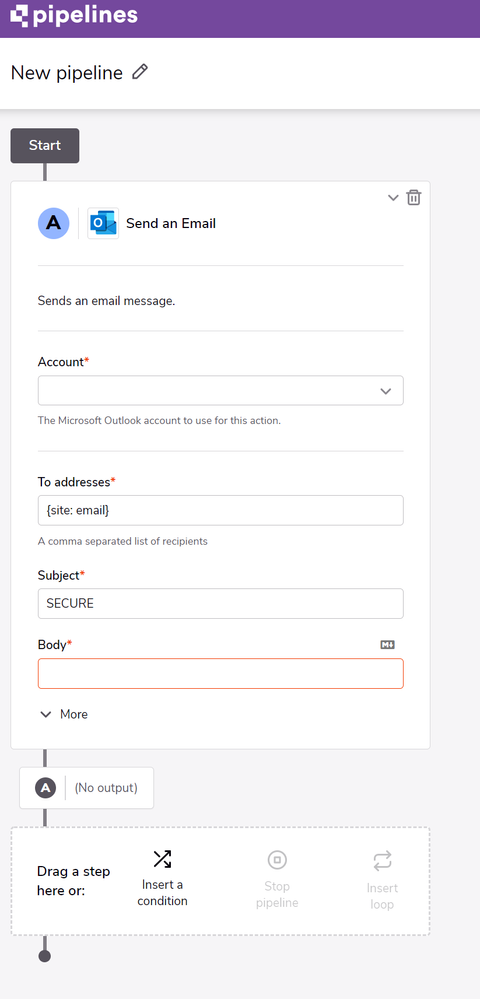The width and height of the screenshot is (480, 999).
Task: Click the pencil icon to rename pipeline
Action: (x=140, y=72)
